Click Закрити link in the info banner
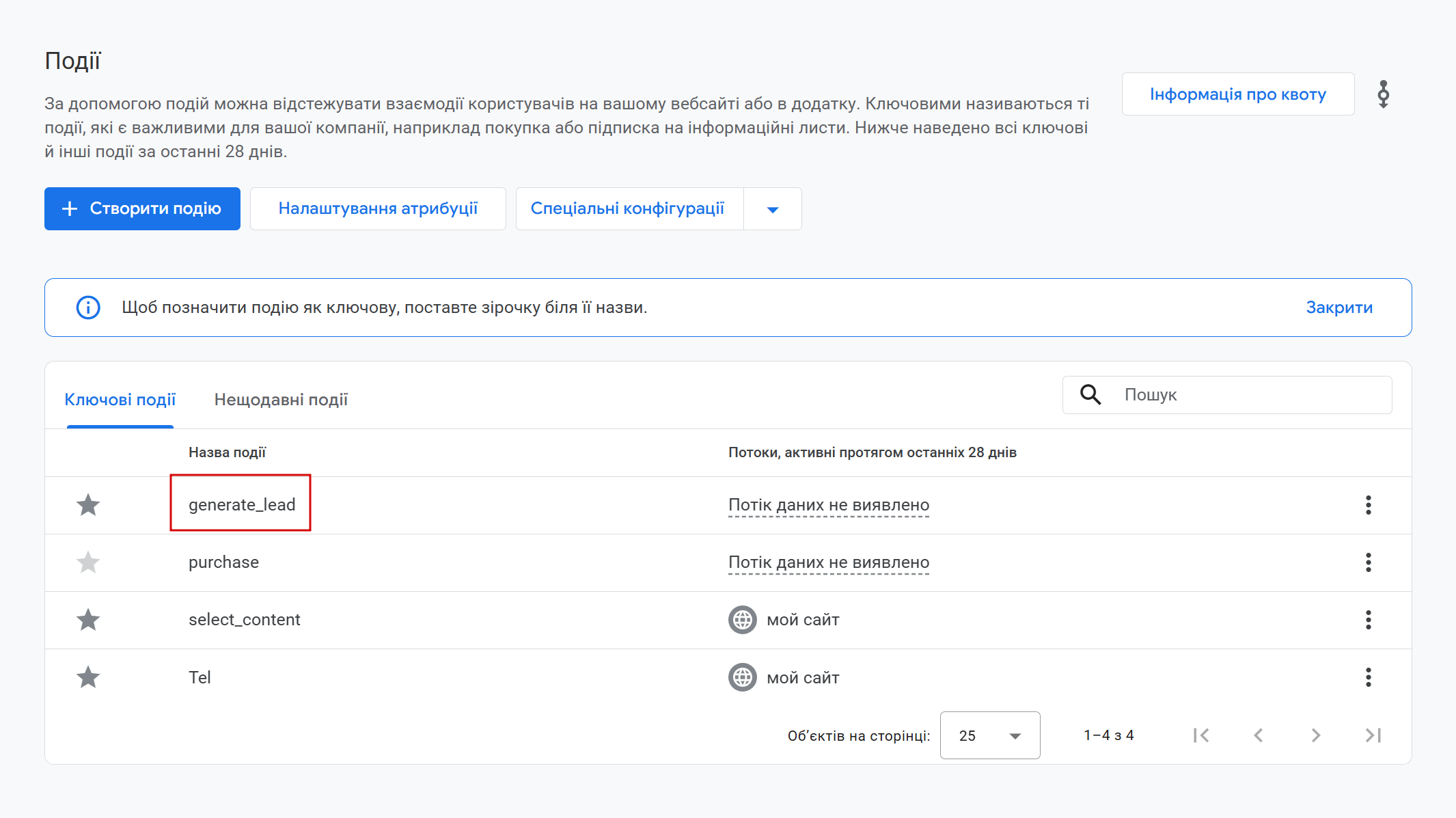The height and width of the screenshot is (818, 1456). 1339,308
